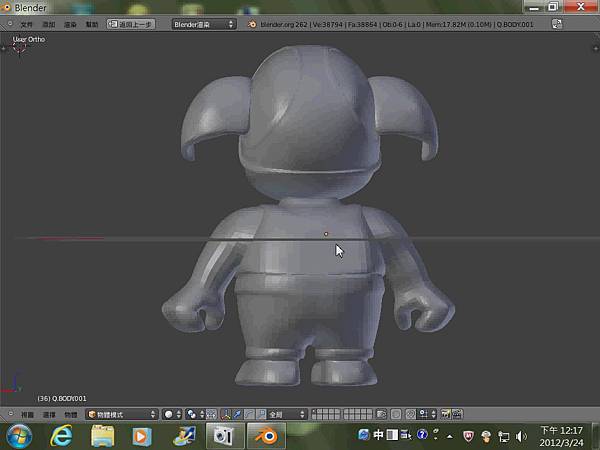Select the translate manipulator arrow icon
Screen dimensions: 600x450
tap(239, 414)
